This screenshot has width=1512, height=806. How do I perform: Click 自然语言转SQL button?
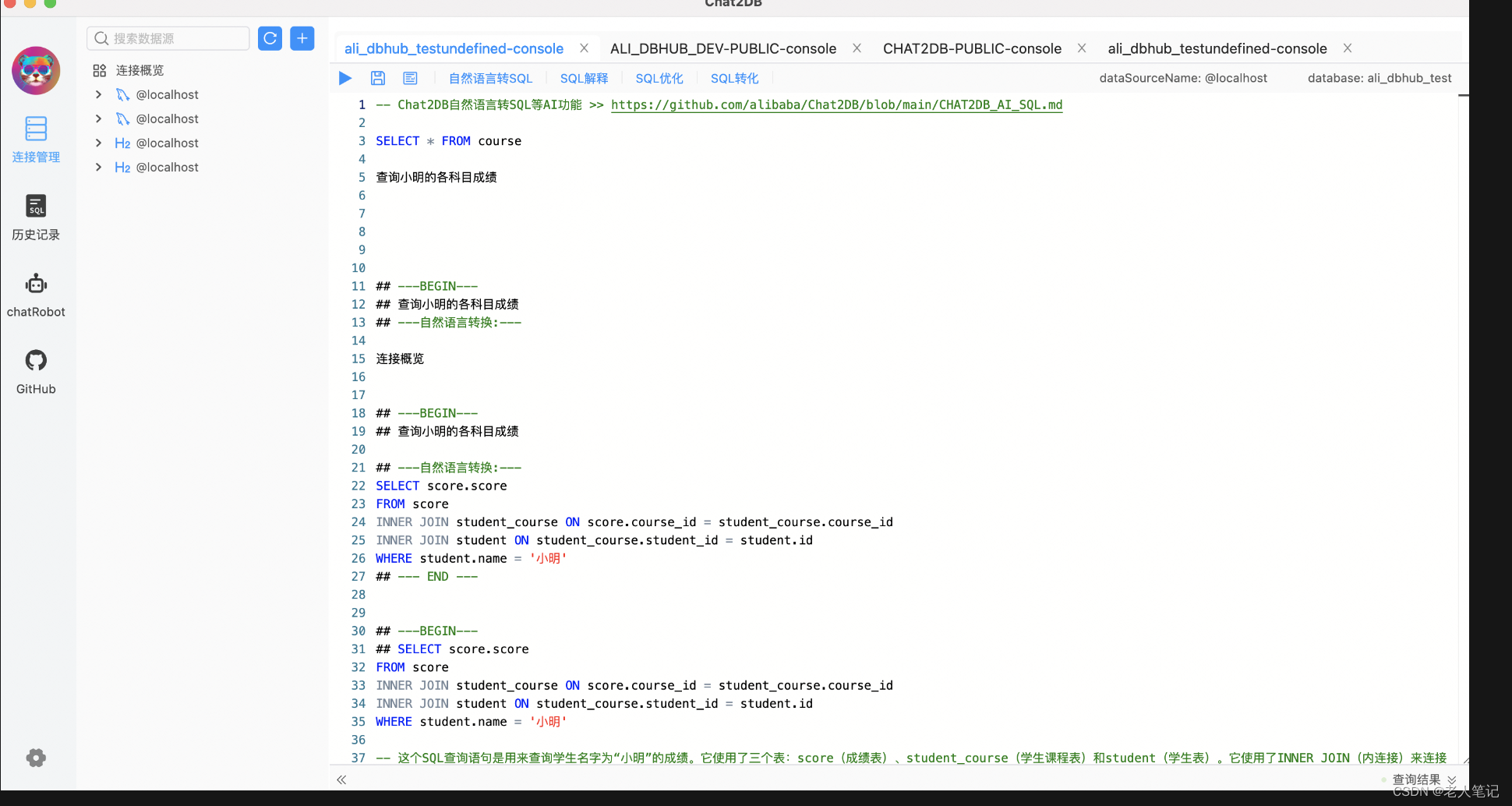pyautogui.click(x=490, y=78)
